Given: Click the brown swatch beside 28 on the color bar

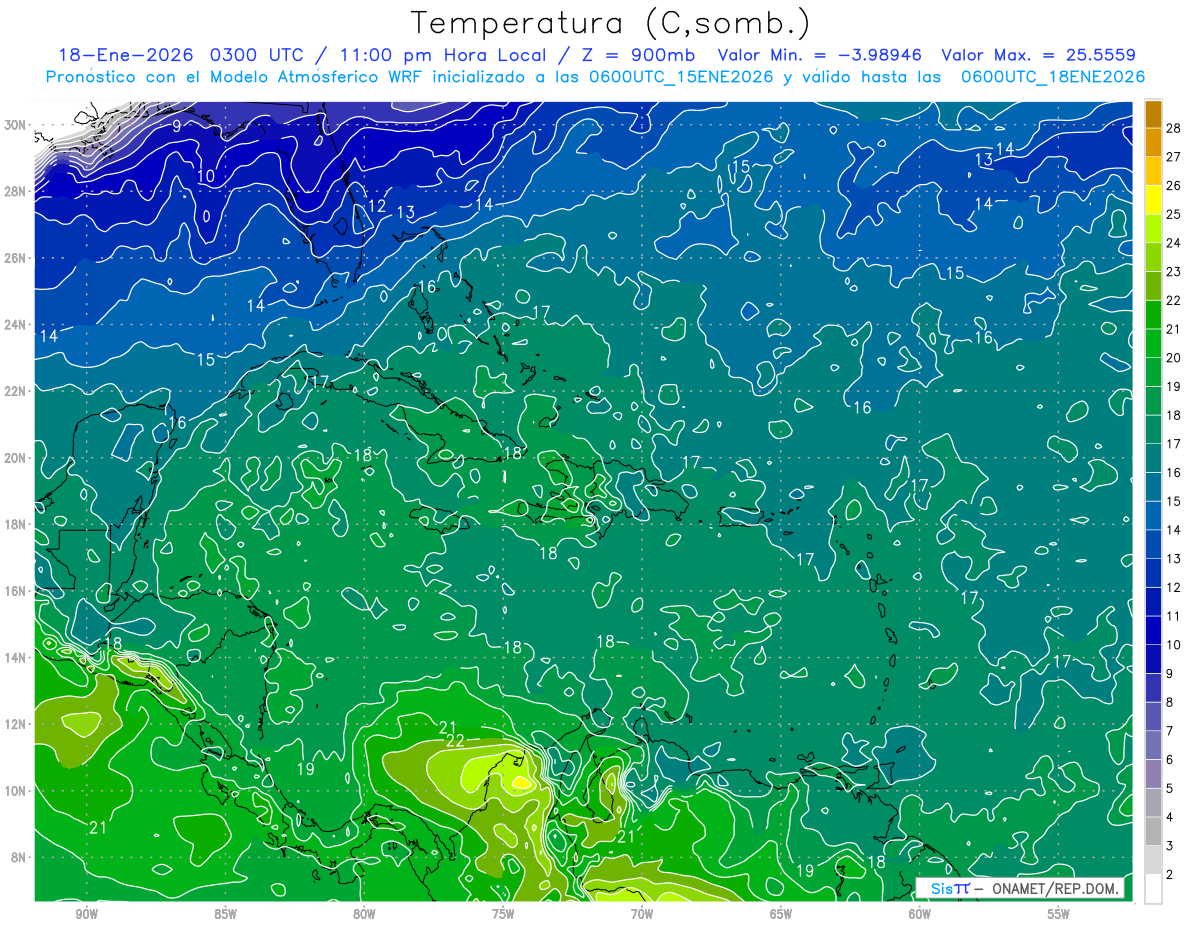Looking at the screenshot, I should (1154, 113).
